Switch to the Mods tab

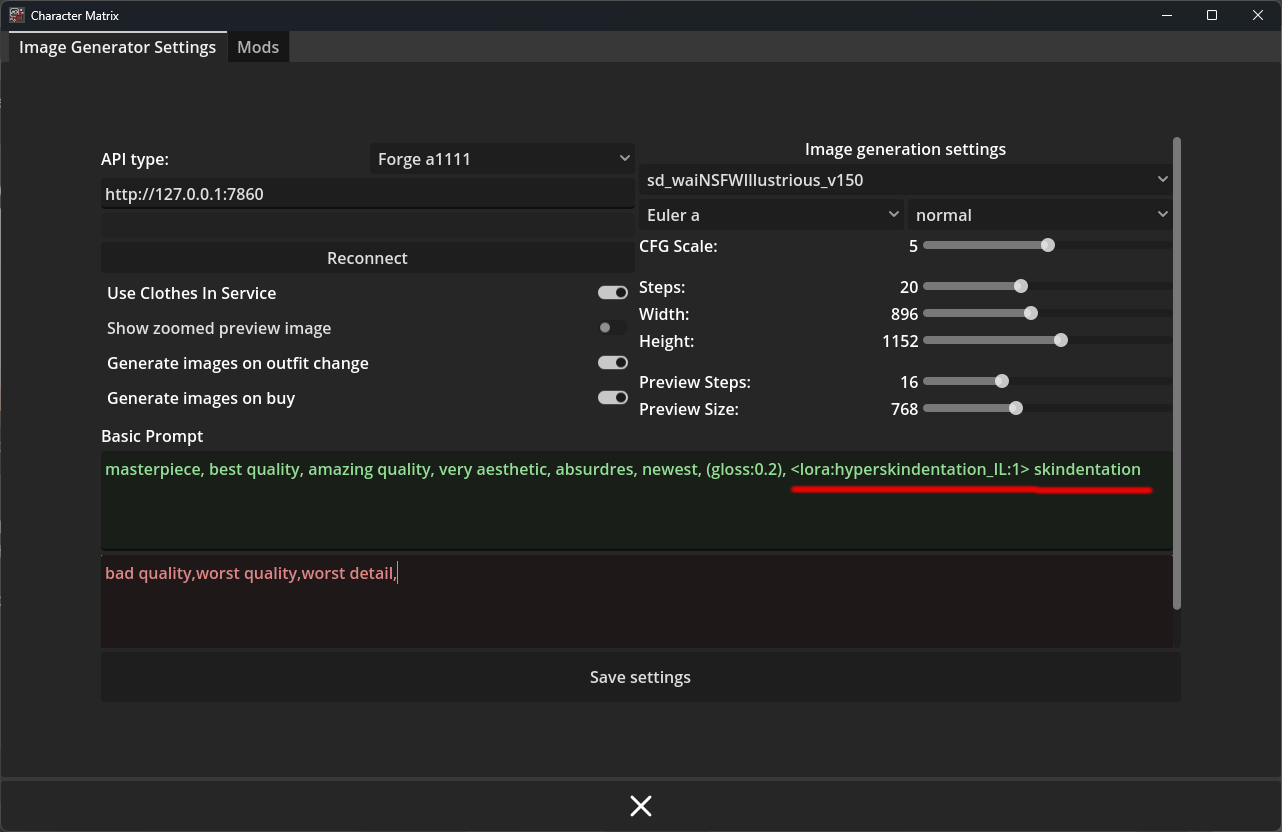258,47
